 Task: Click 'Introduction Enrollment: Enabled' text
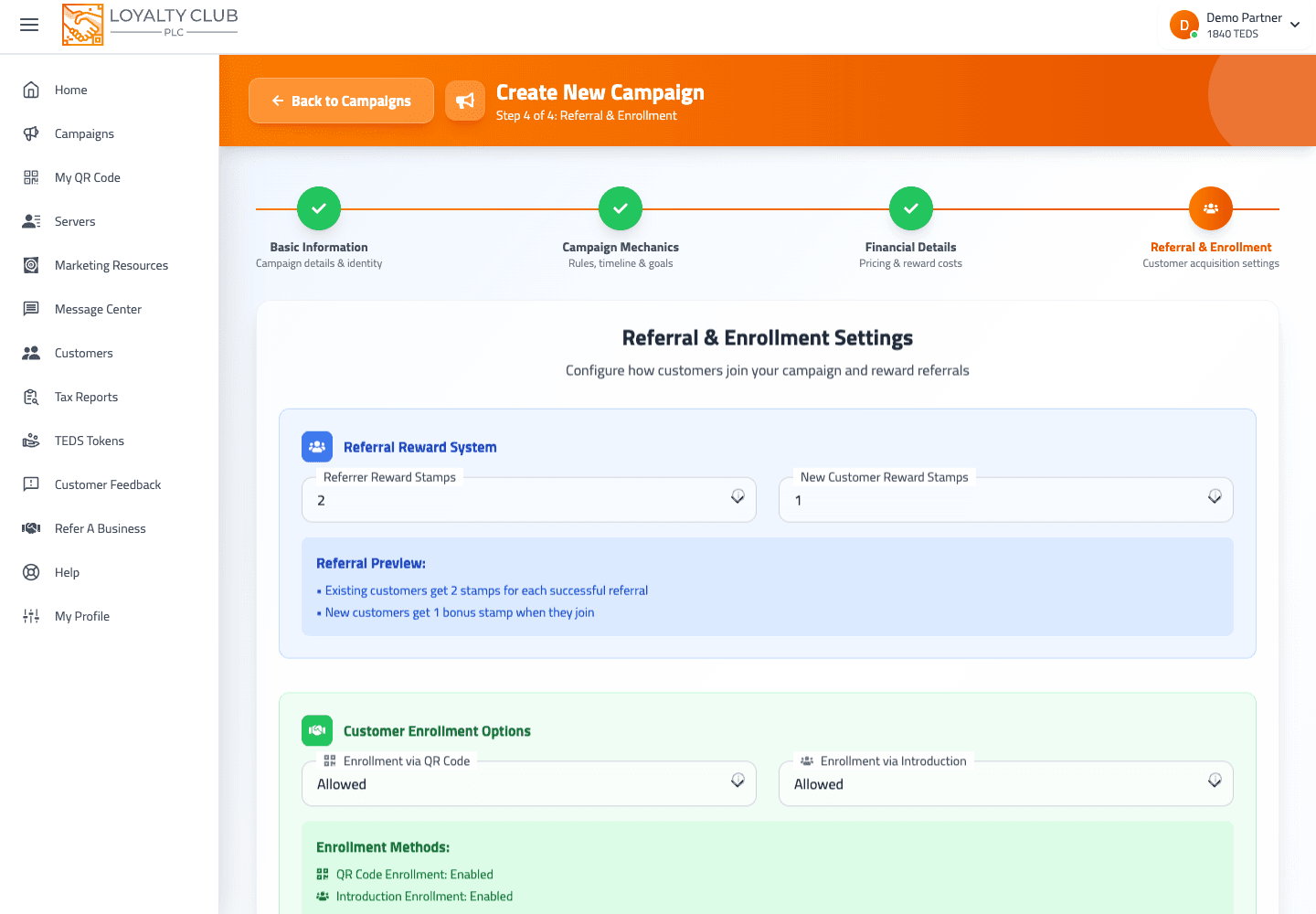(424, 896)
